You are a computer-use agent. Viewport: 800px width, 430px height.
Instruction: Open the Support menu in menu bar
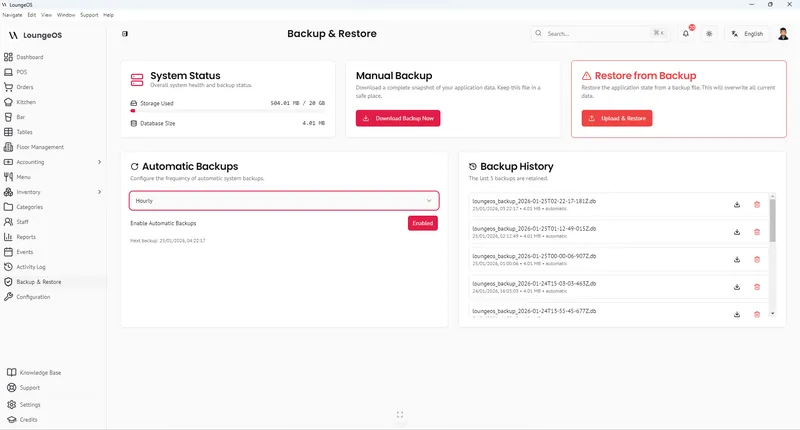[89, 15]
